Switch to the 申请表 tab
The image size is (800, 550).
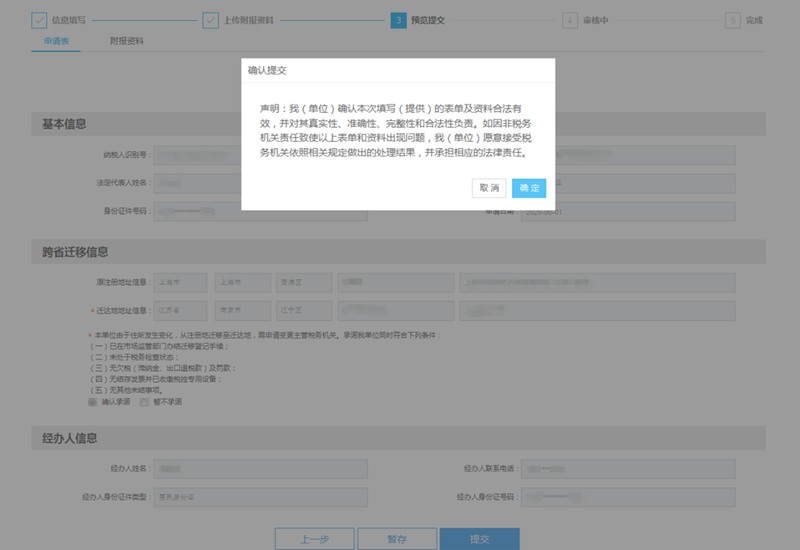pyautogui.click(x=56, y=41)
